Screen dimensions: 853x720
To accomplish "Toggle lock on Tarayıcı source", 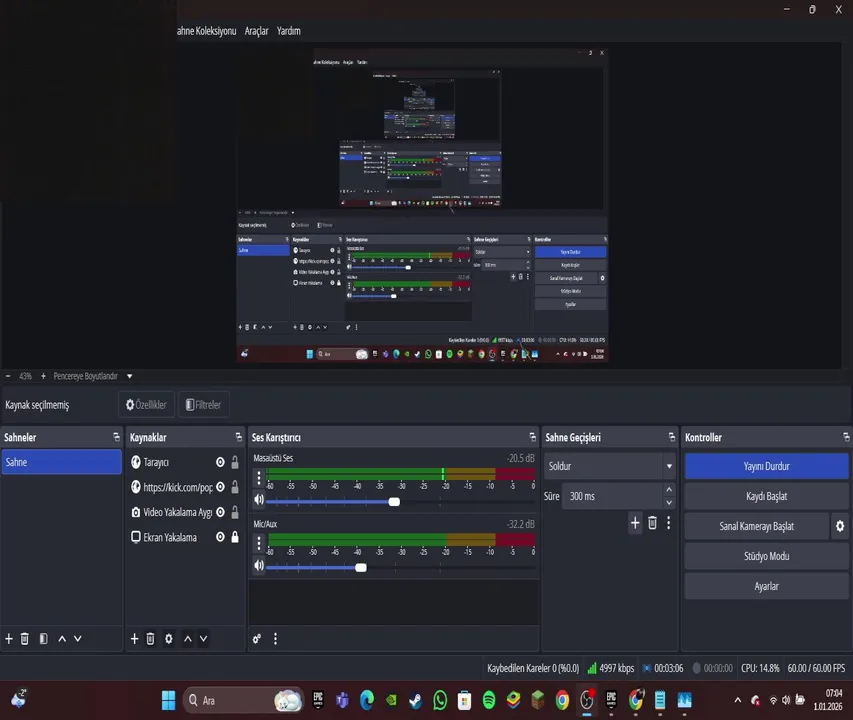I will point(235,462).
